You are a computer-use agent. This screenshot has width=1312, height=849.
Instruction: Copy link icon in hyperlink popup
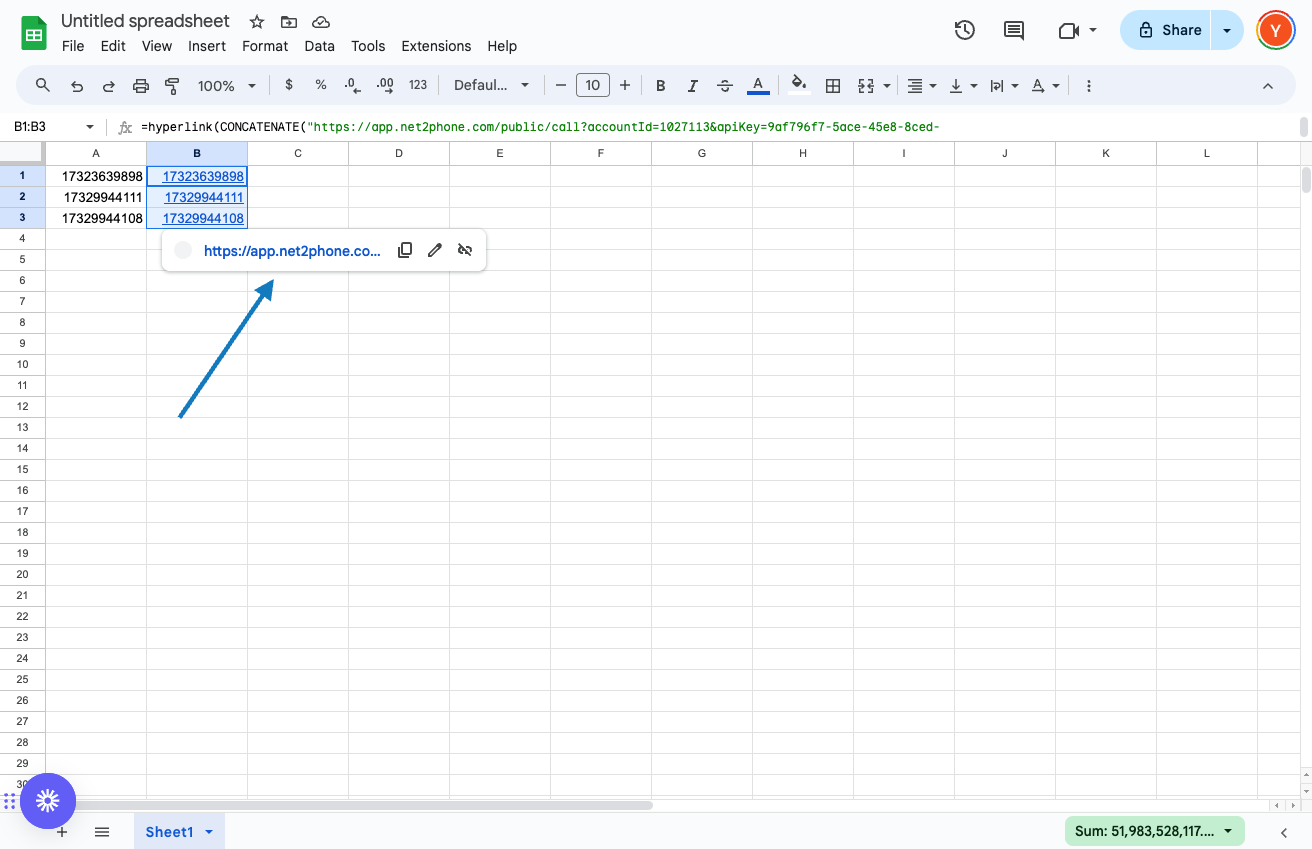(x=405, y=250)
